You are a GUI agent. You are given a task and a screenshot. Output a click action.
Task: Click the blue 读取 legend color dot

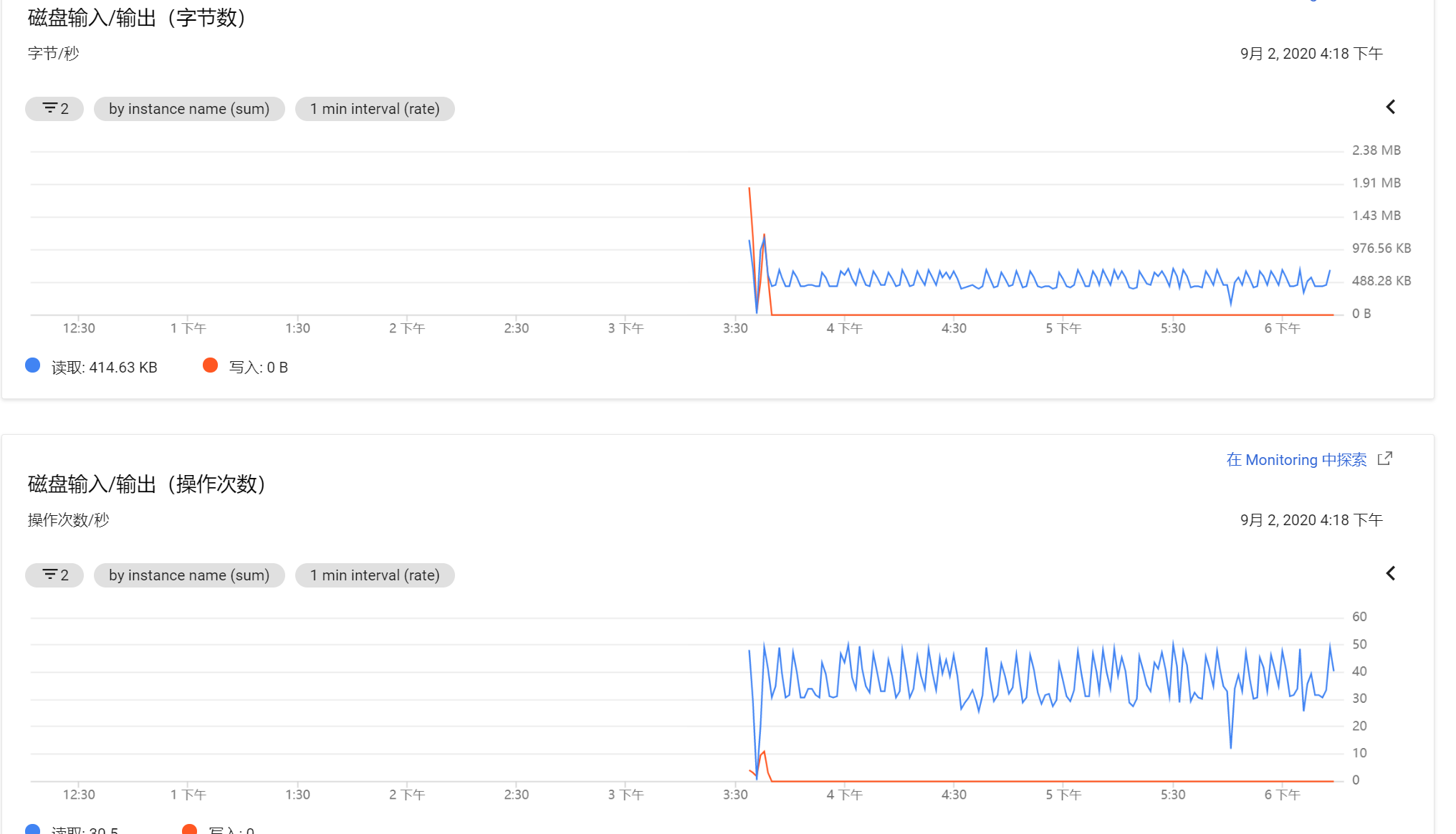pyautogui.click(x=33, y=365)
